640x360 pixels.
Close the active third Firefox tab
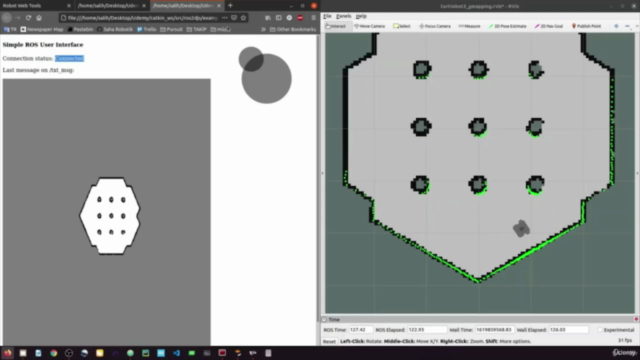coord(219,6)
